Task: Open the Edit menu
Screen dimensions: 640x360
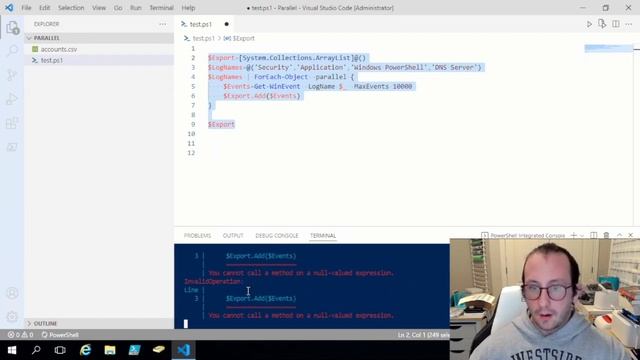Action: coord(44,8)
